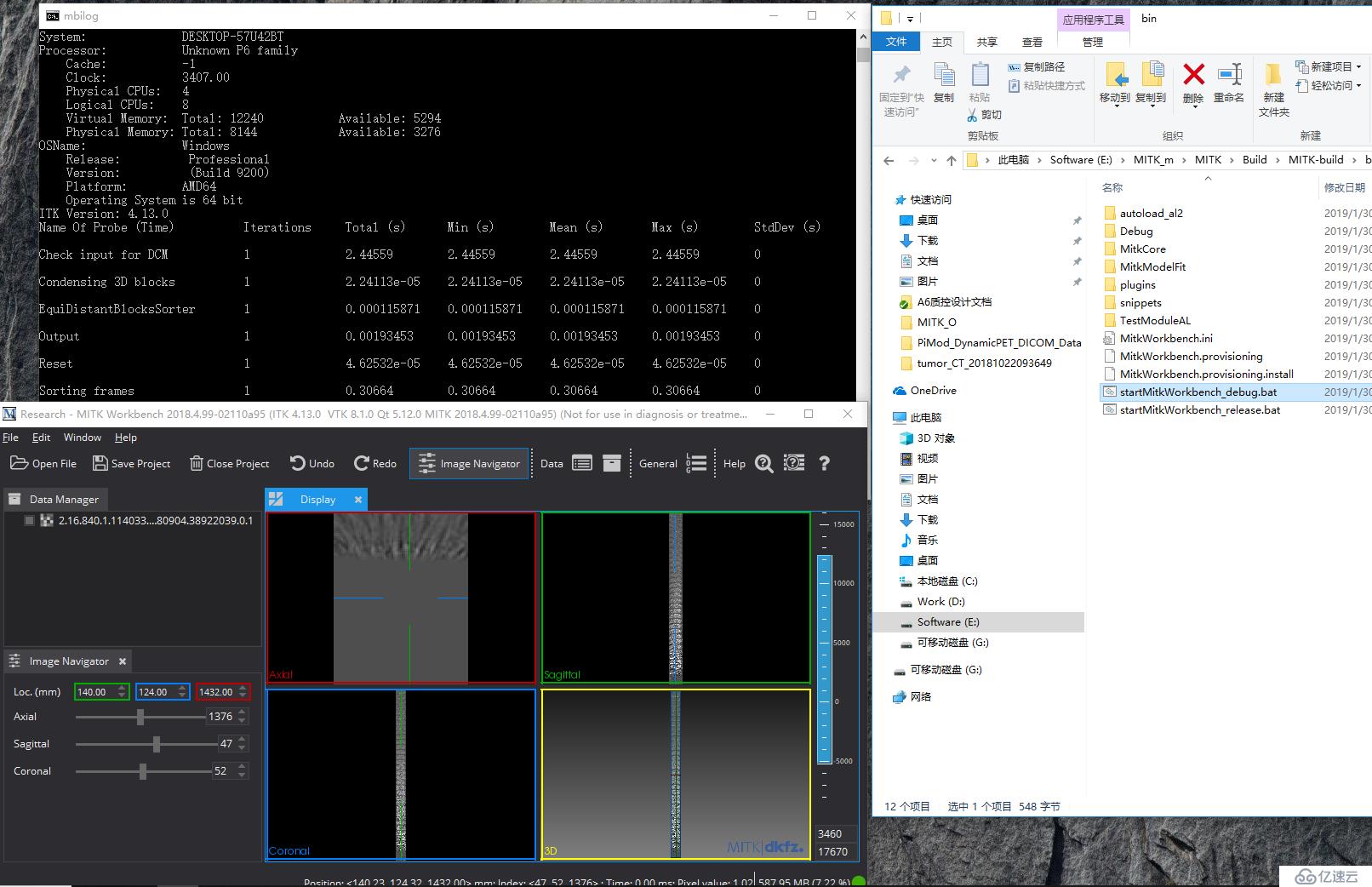Switch to the 查看 (View) ribbon tab

(x=1032, y=42)
